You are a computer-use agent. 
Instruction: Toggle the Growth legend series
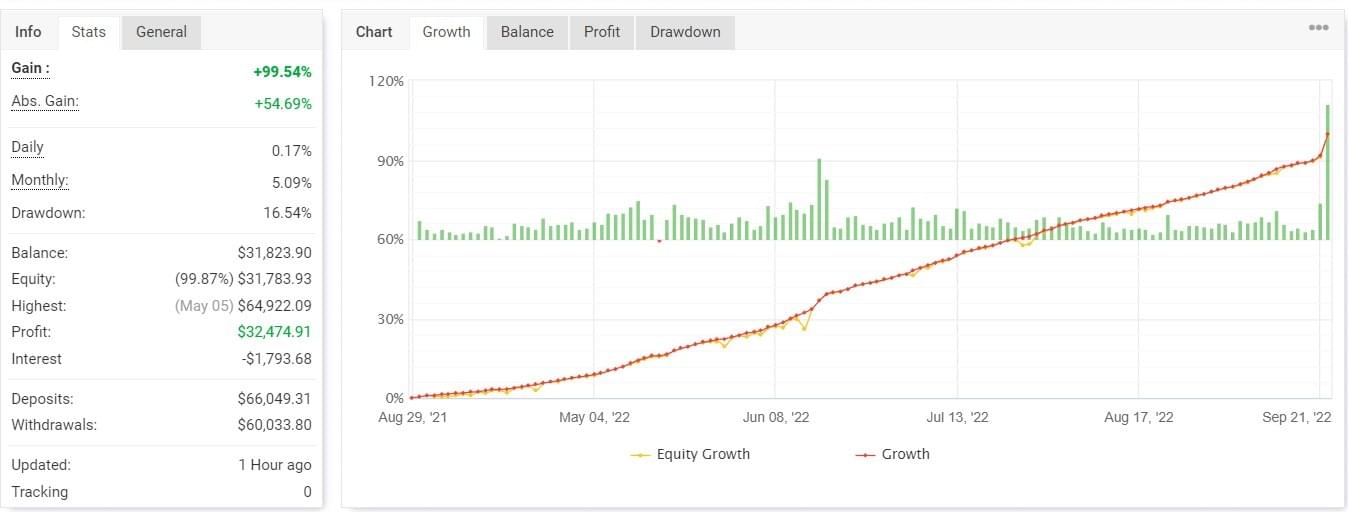(x=892, y=454)
